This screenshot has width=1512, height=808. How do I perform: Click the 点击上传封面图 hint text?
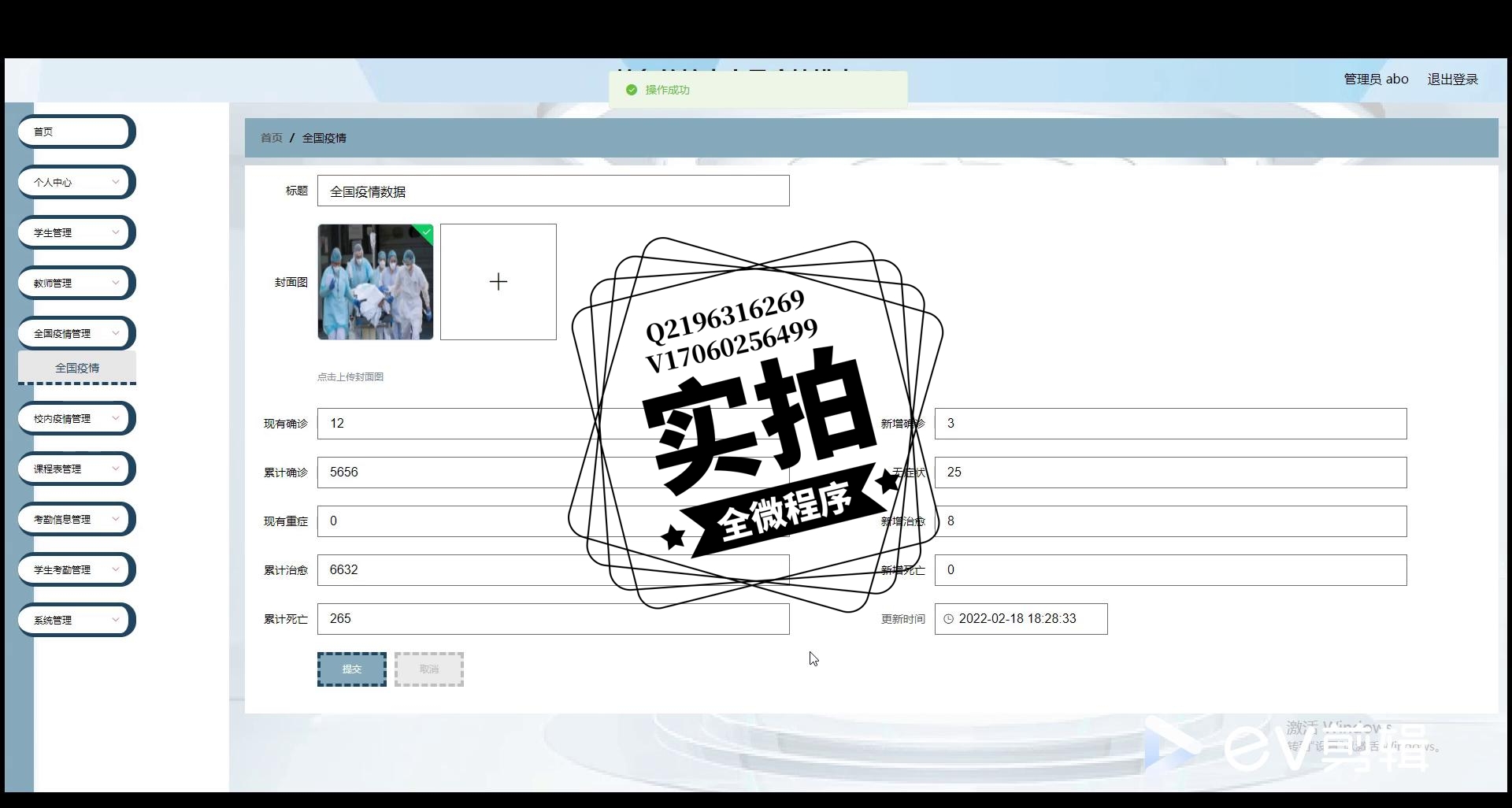click(x=350, y=377)
